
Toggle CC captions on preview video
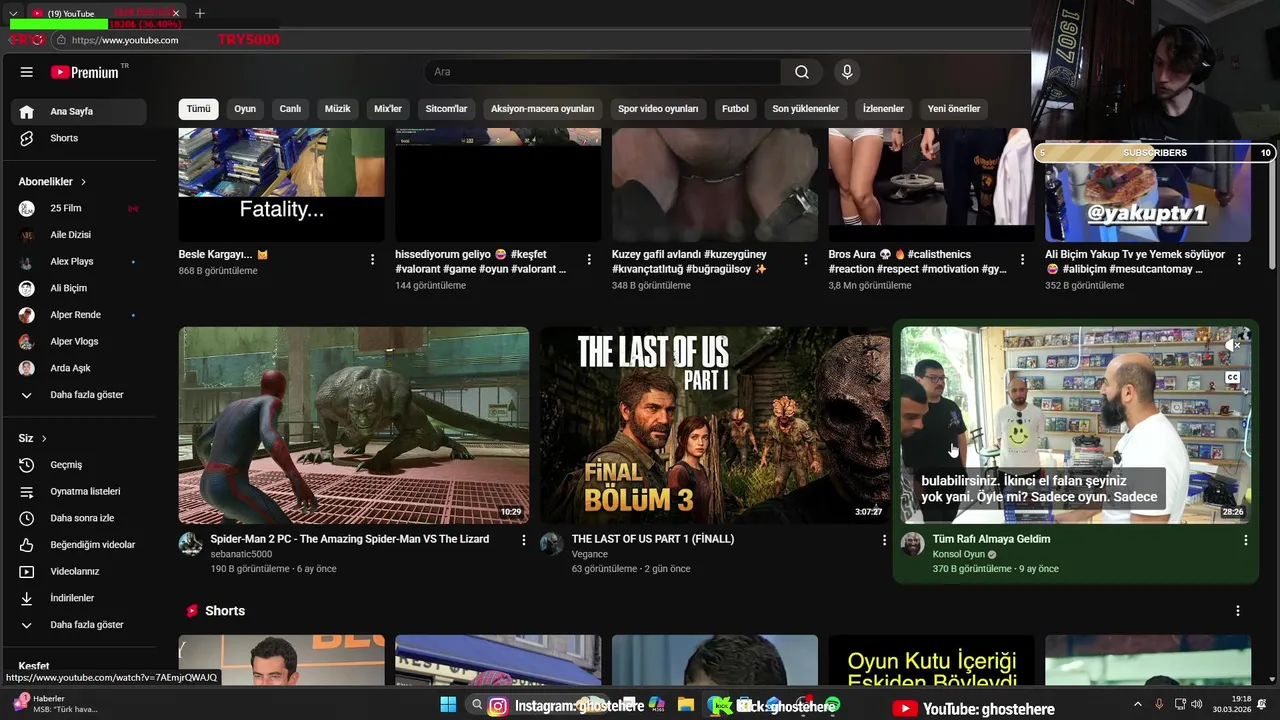click(1233, 378)
